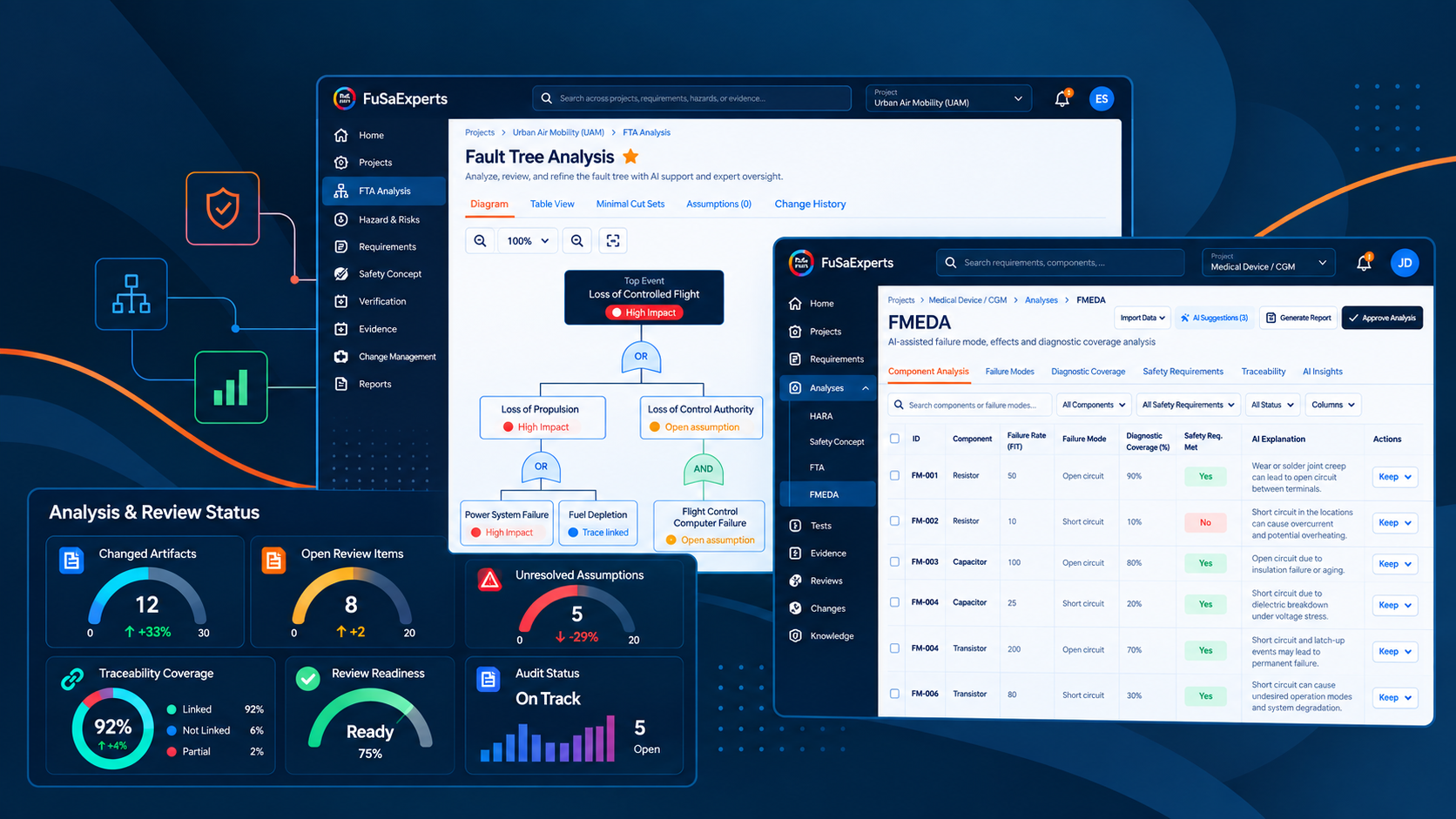The height and width of the screenshot is (819, 1456).
Task: Click the Approve Analysis button
Action: click(x=1382, y=318)
